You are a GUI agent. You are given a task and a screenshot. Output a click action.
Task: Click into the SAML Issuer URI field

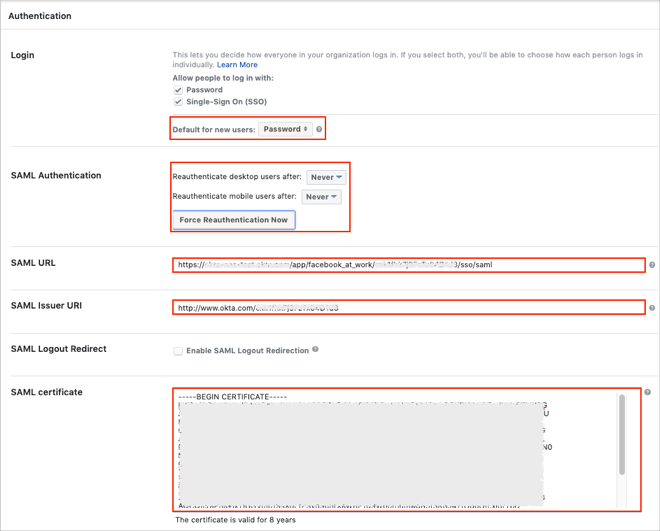408,308
